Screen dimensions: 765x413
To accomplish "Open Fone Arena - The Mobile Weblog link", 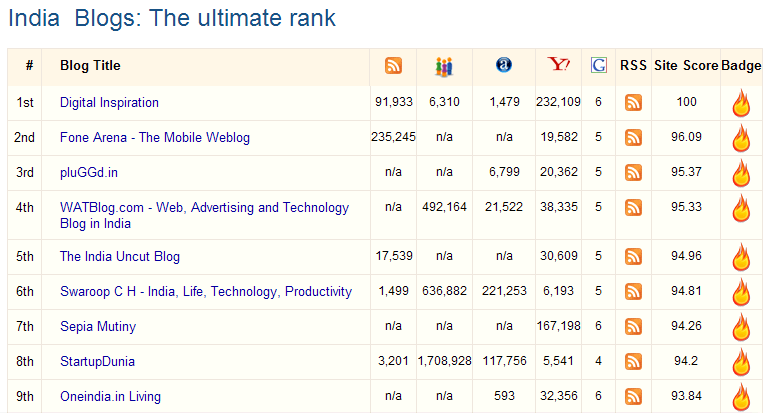I will (155, 138).
